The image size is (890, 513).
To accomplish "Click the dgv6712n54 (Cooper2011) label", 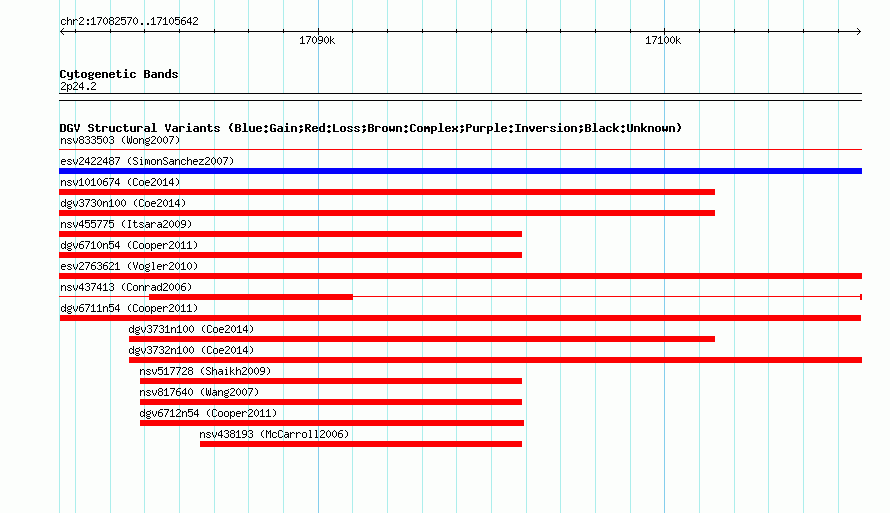I will tap(208, 413).
